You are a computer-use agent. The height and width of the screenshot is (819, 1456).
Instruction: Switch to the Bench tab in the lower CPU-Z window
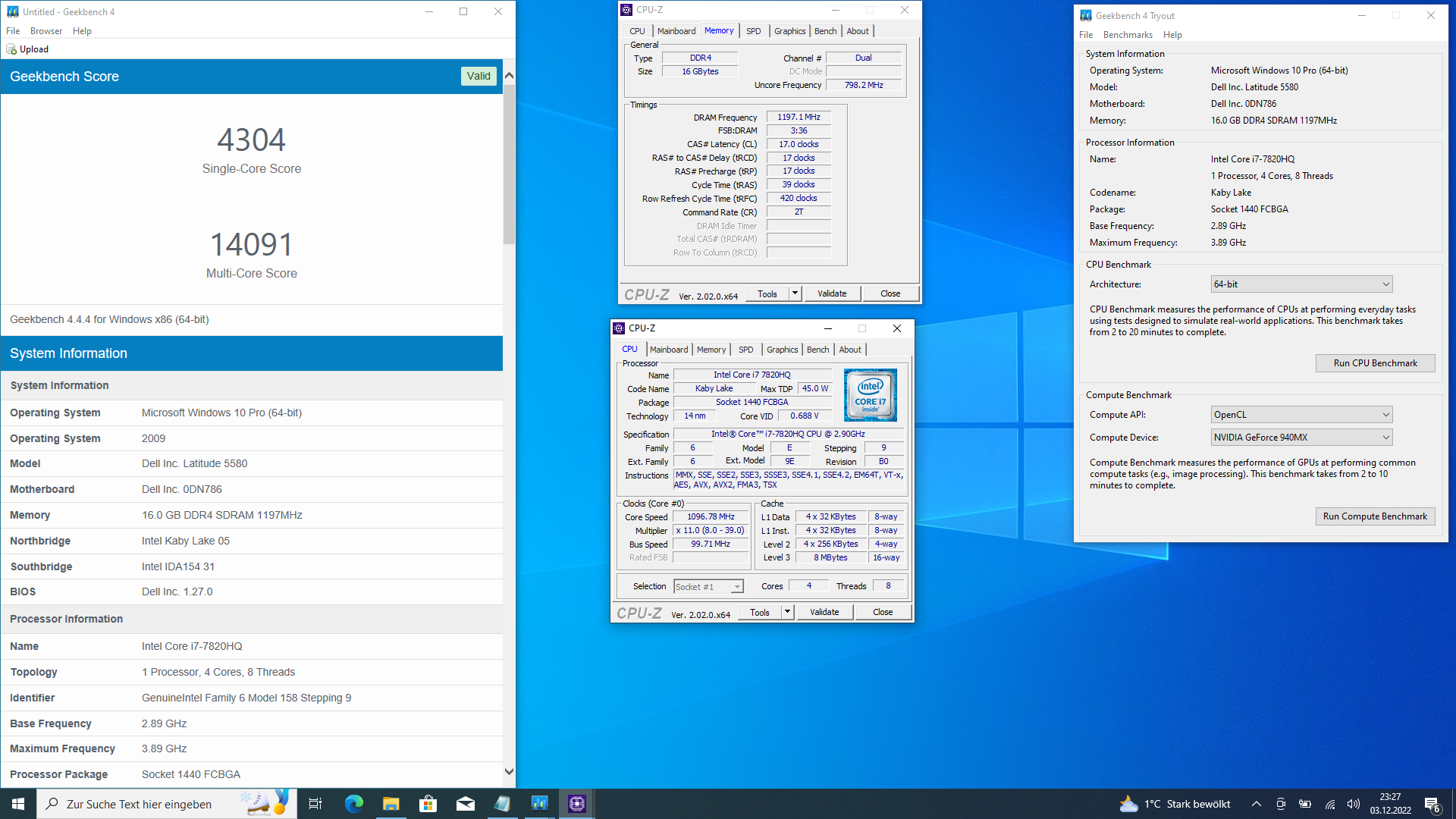(817, 350)
